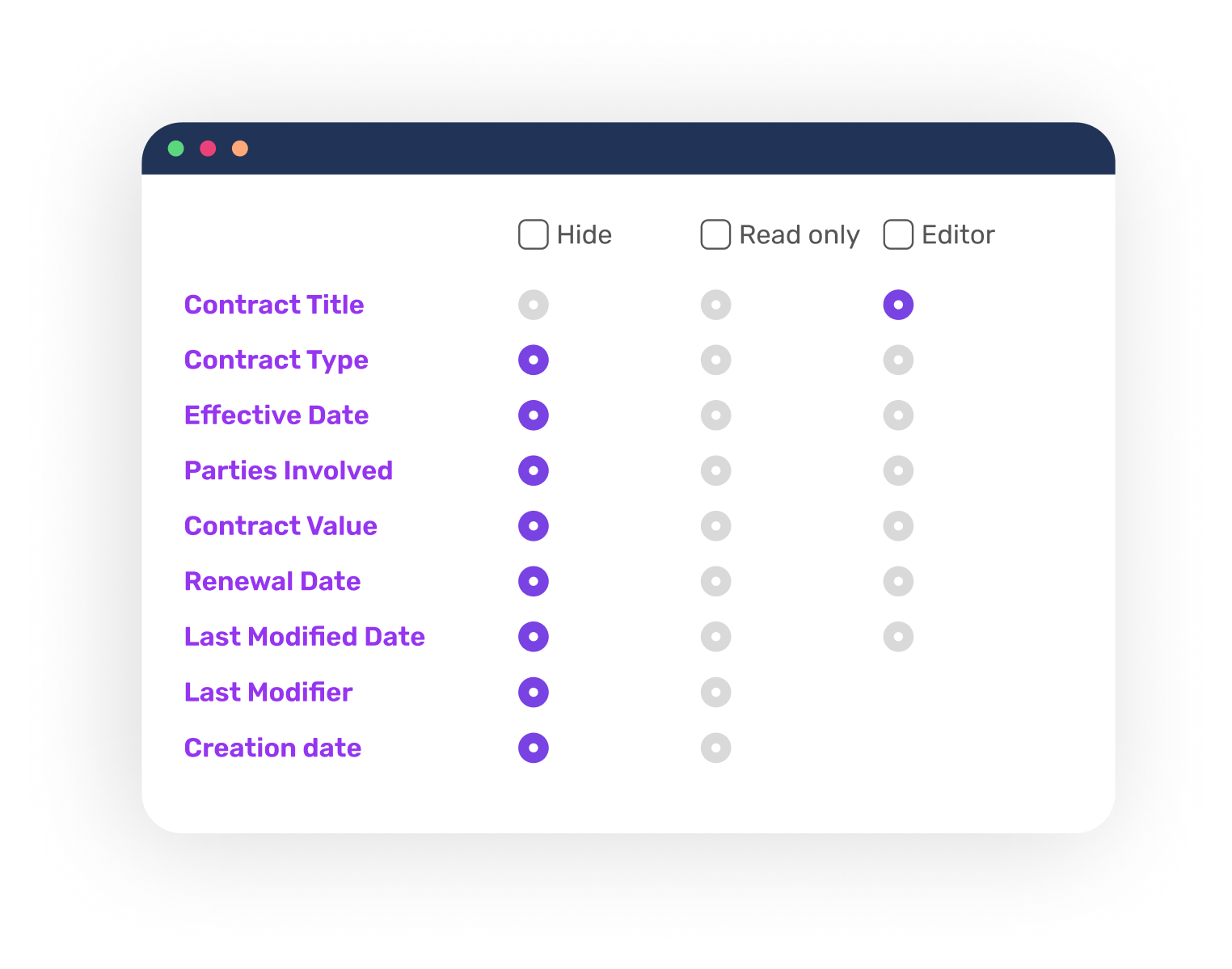1232x969 pixels.
Task: Set Contract Value to Read only
Action: [x=715, y=525]
